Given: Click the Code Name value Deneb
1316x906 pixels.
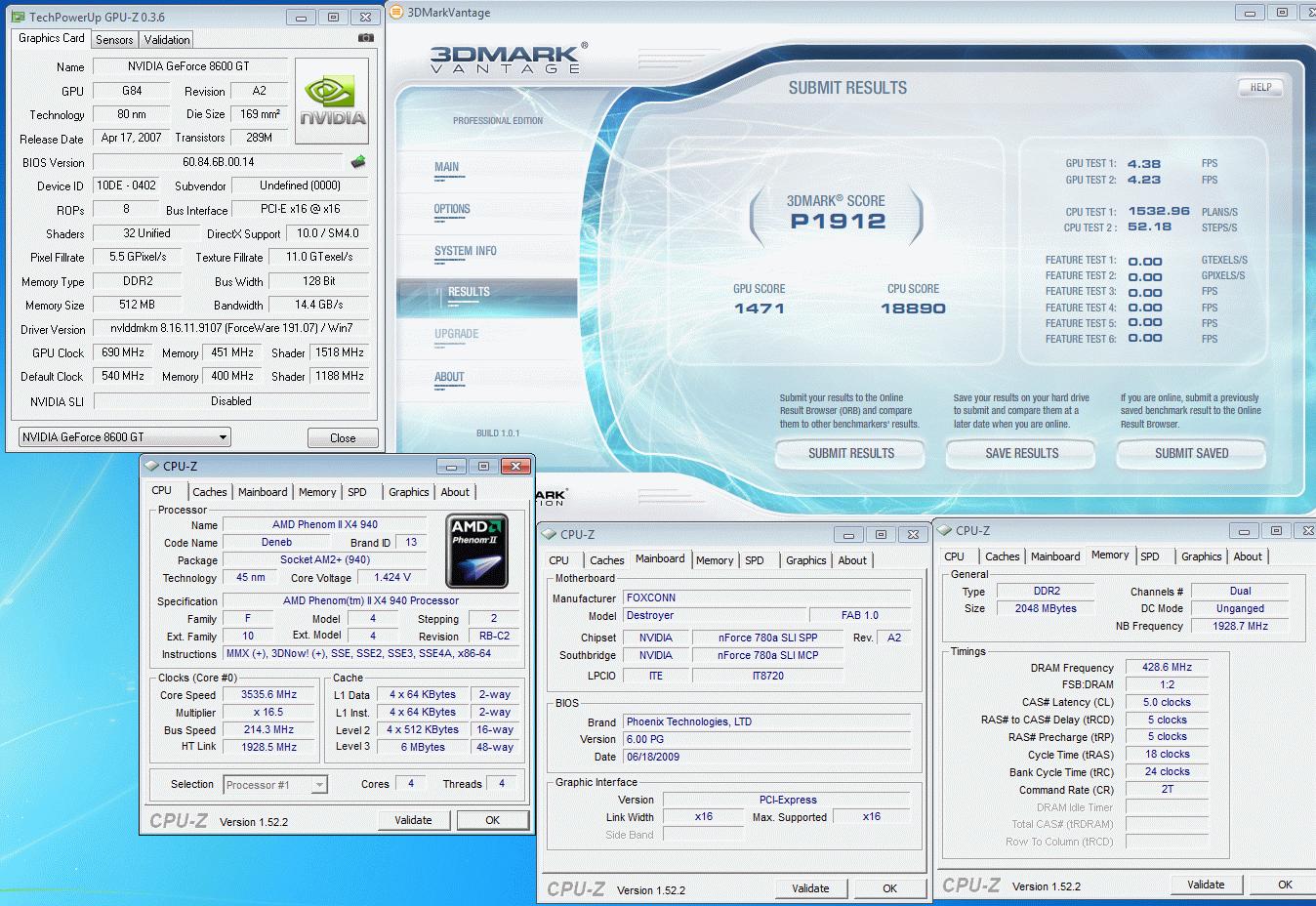Looking at the screenshot, I should pos(277,542).
